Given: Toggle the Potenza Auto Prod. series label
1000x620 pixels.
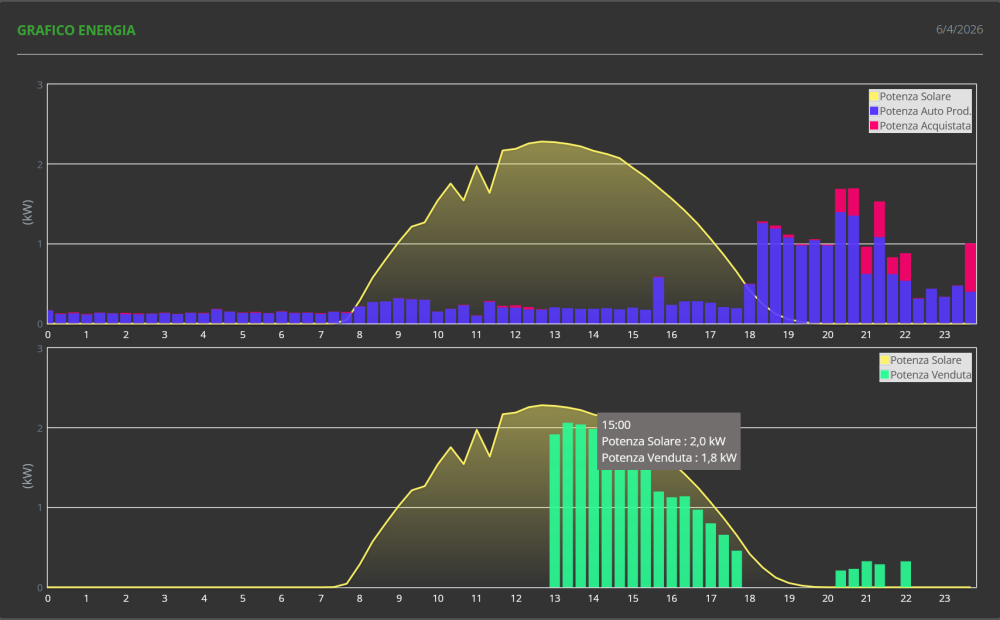Looking at the screenshot, I should [925, 111].
